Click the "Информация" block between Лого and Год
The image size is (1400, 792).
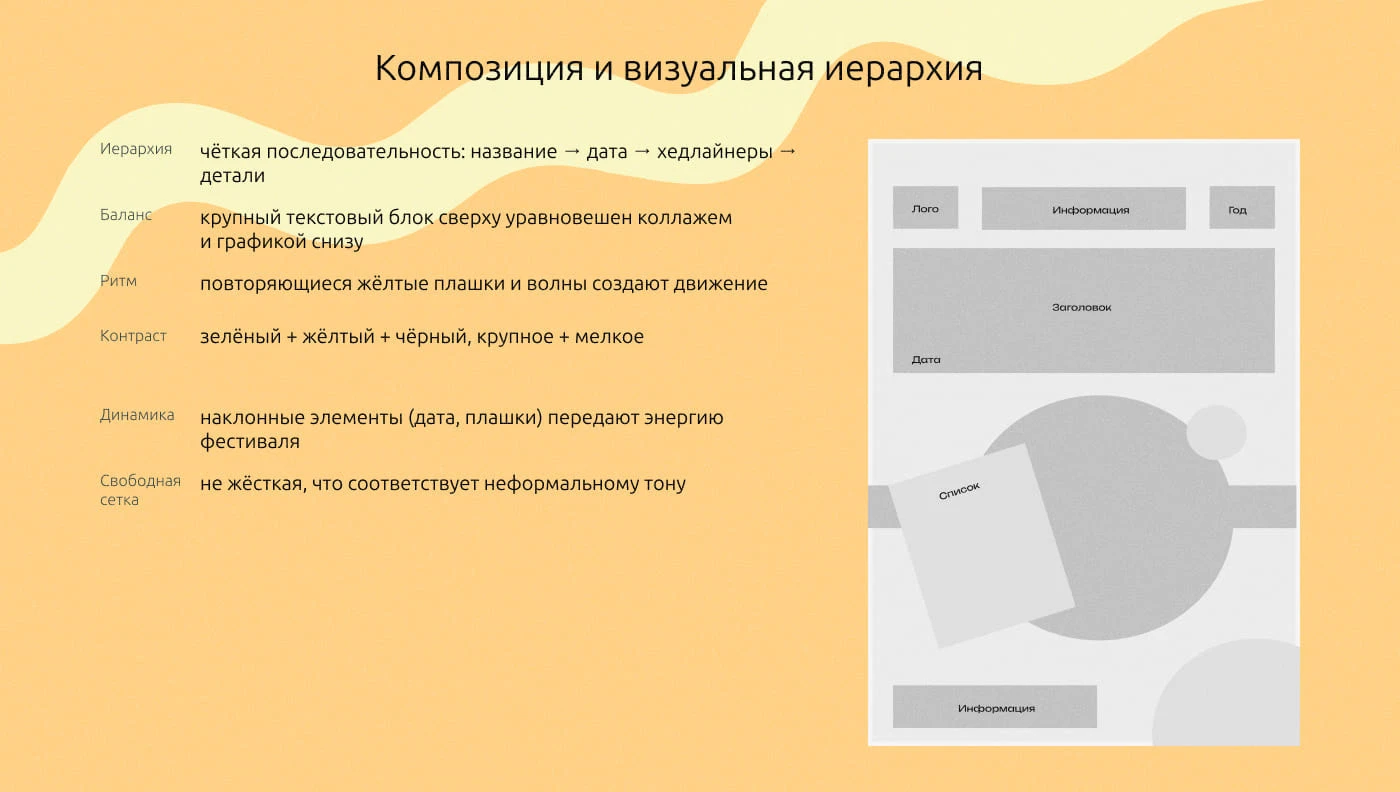[1084, 209]
